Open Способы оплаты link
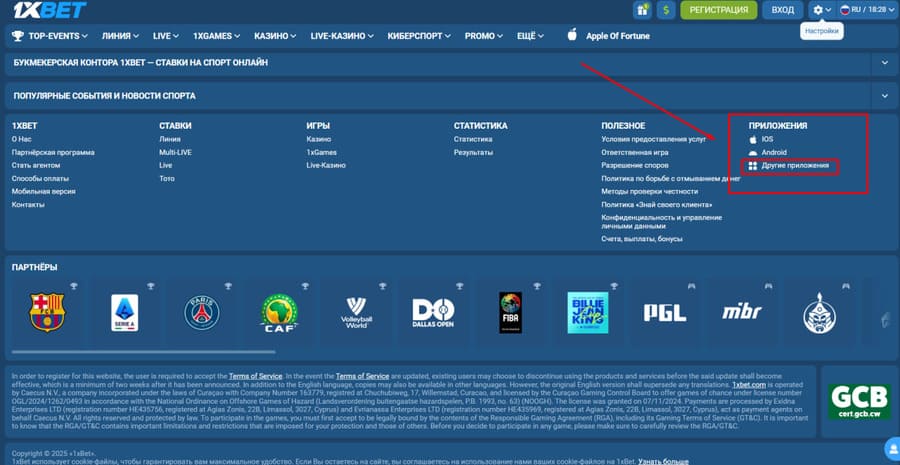900x465 pixels. click(x=41, y=179)
